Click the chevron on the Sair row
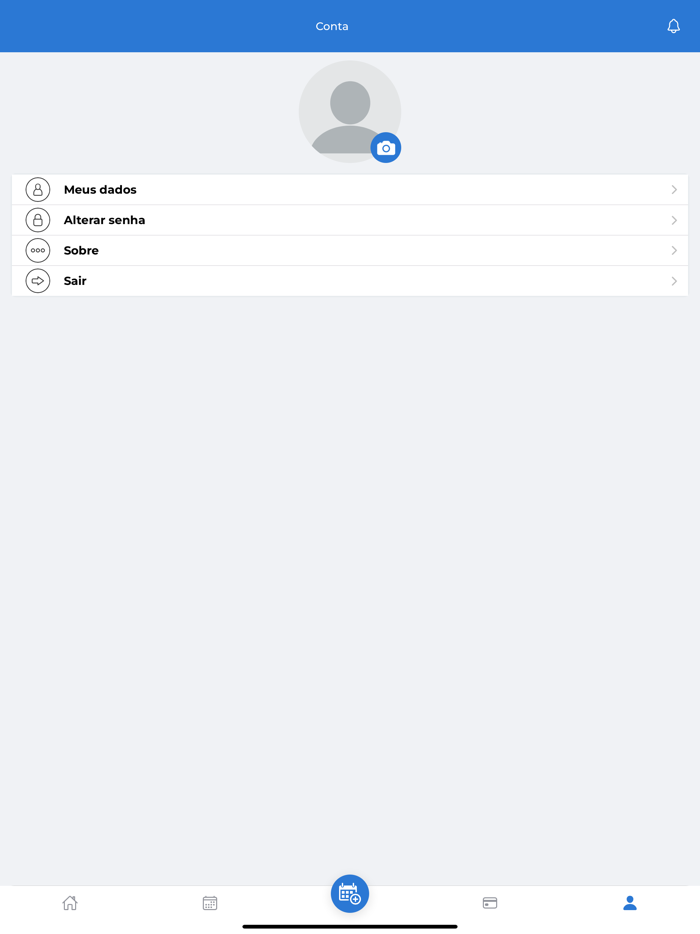 pyautogui.click(x=674, y=281)
